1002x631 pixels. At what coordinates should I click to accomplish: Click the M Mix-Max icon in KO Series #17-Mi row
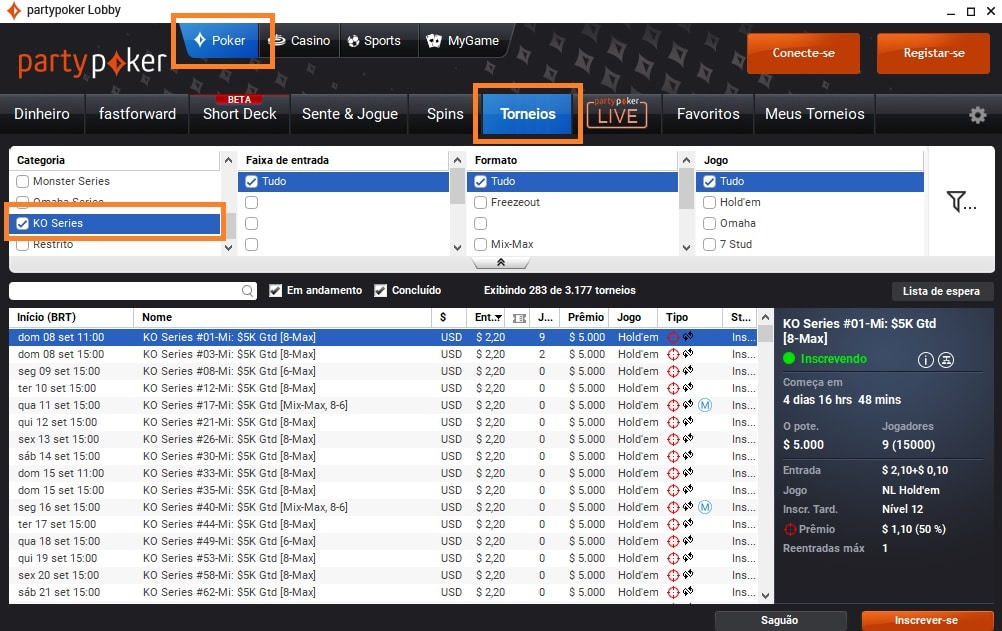705,405
